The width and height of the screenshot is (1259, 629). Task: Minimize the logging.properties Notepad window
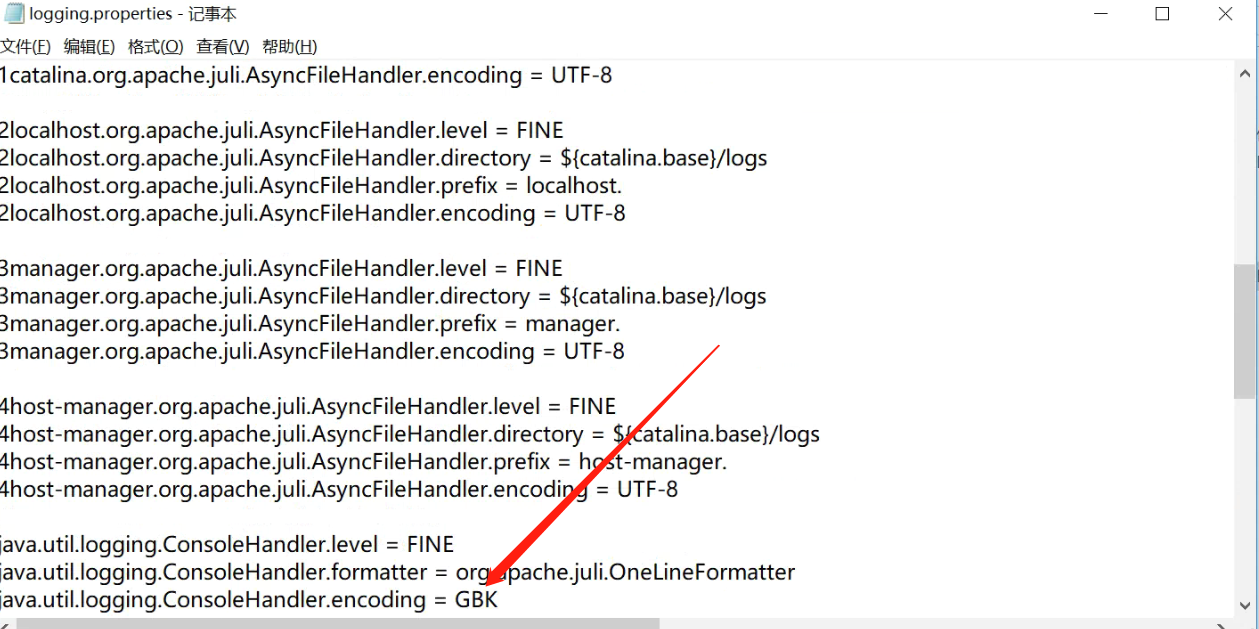tap(1098, 14)
